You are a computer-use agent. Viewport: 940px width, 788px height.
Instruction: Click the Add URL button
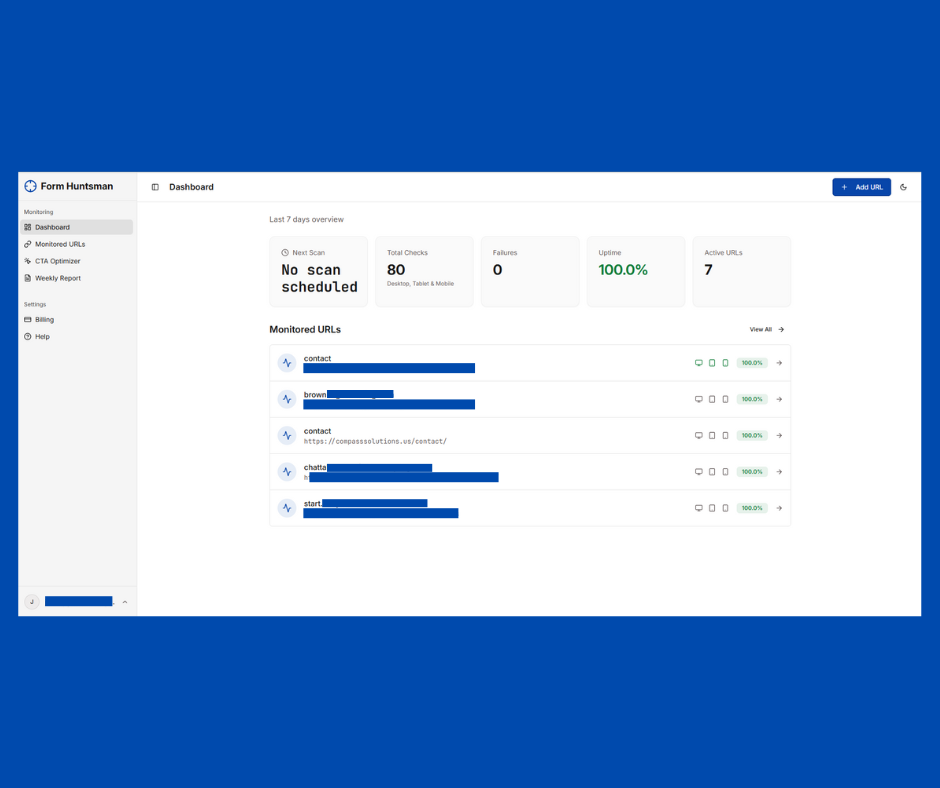861,187
